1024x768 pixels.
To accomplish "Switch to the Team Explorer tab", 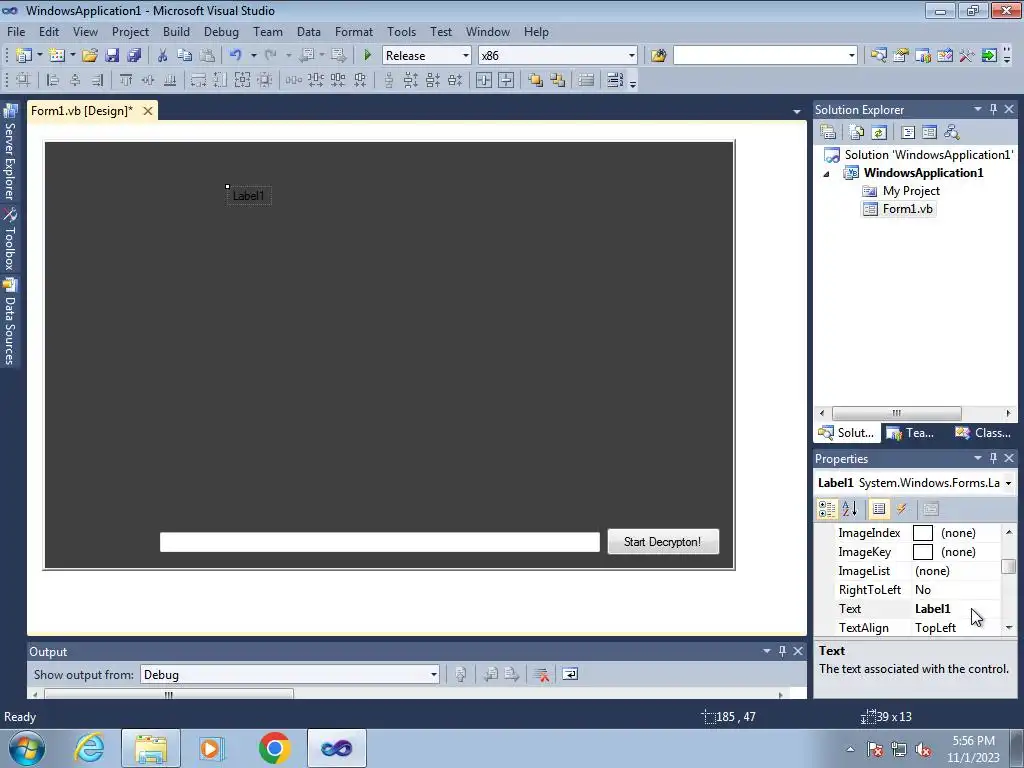I will pyautogui.click(x=911, y=433).
